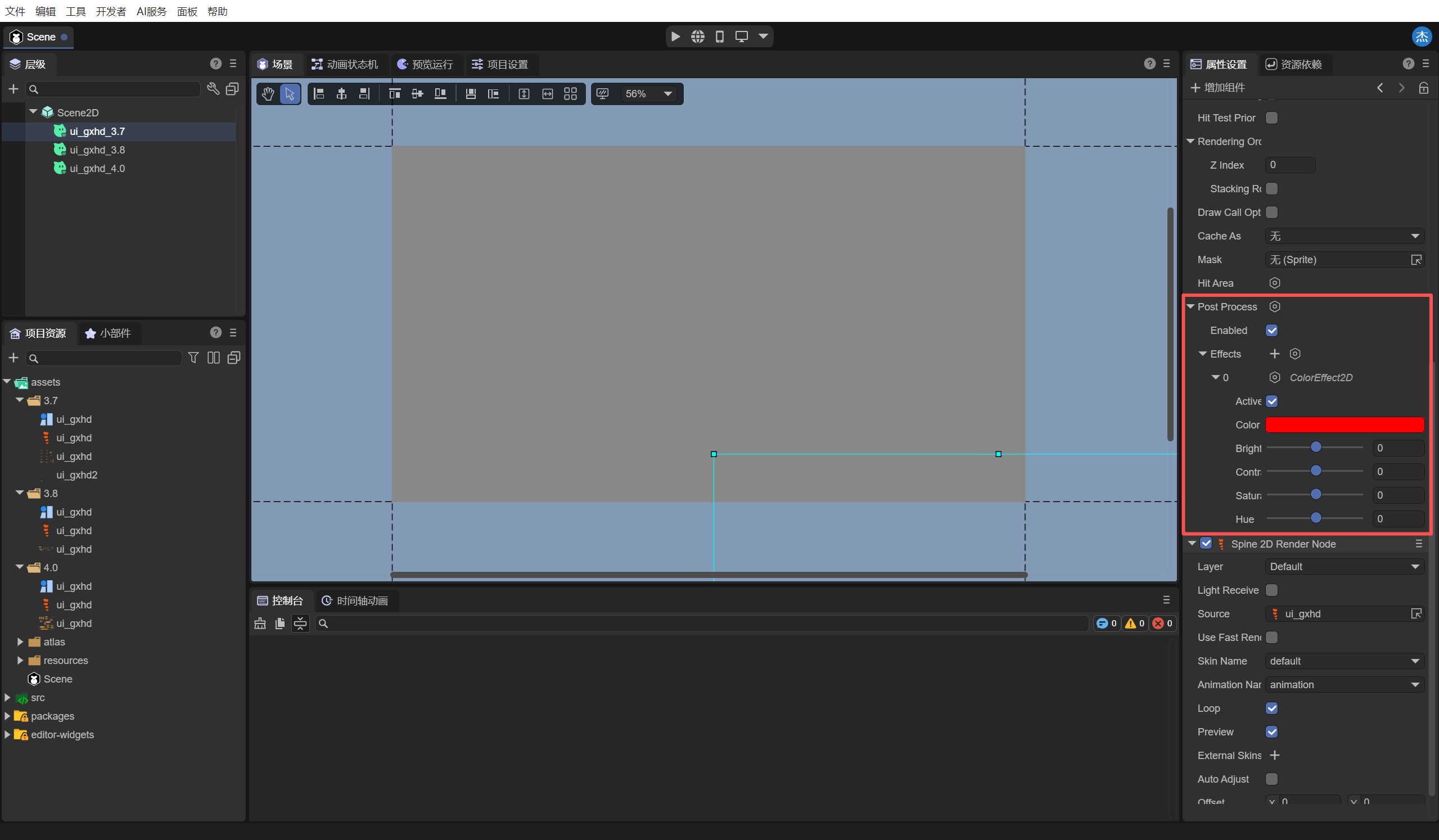The height and width of the screenshot is (840, 1439).
Task: Click align left edges toolbar icon
Action: (x=319, y=94)
